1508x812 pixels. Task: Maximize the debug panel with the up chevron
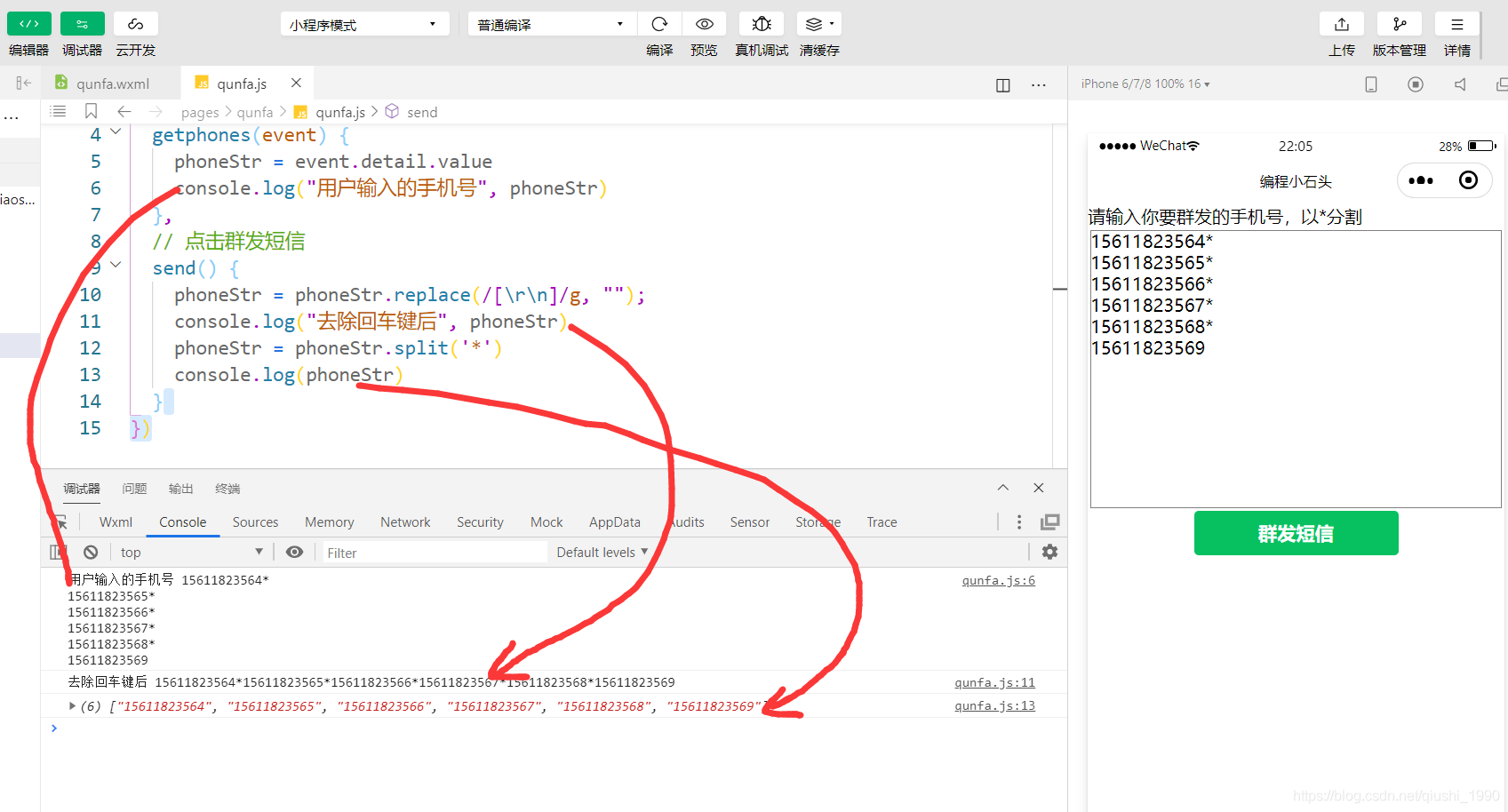point(1003,488)
